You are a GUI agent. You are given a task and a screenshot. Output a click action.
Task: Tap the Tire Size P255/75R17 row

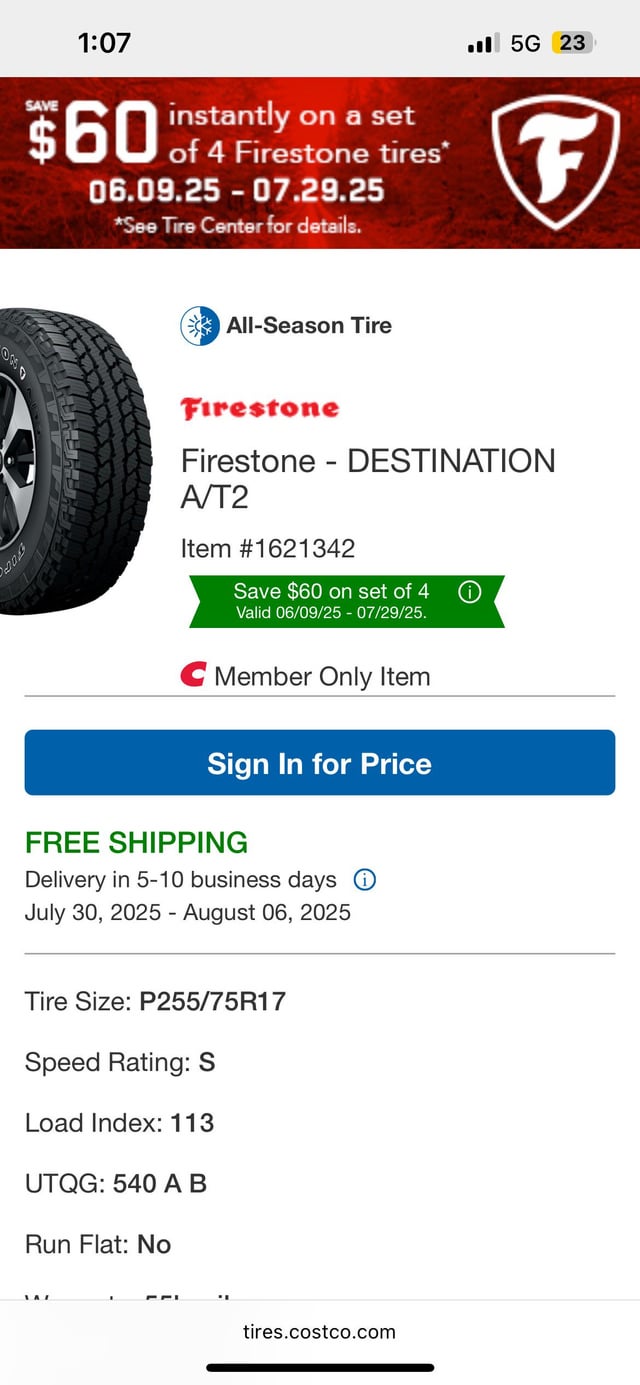pyautogui.click(x=155, y=1001)
